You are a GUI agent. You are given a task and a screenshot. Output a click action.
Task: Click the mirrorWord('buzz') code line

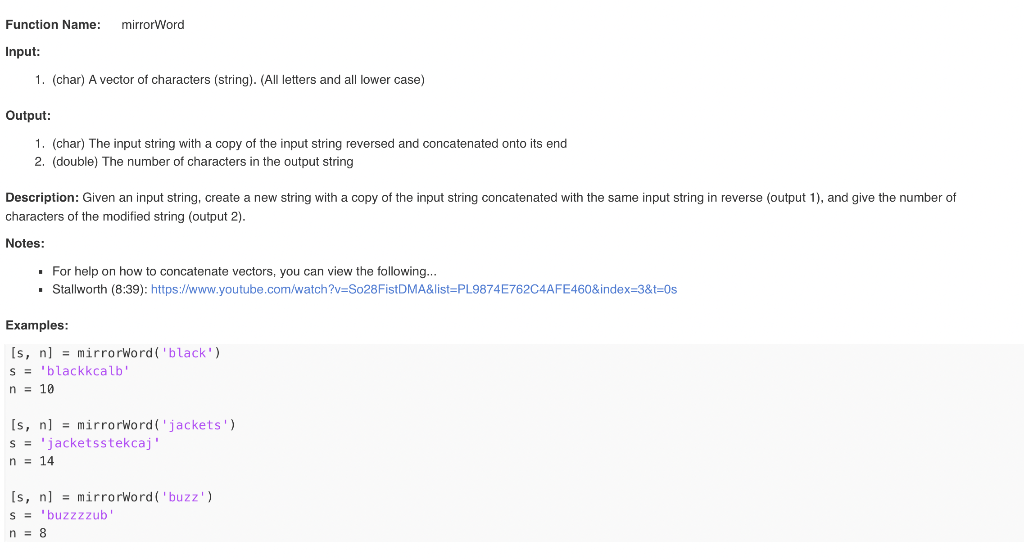111,497
